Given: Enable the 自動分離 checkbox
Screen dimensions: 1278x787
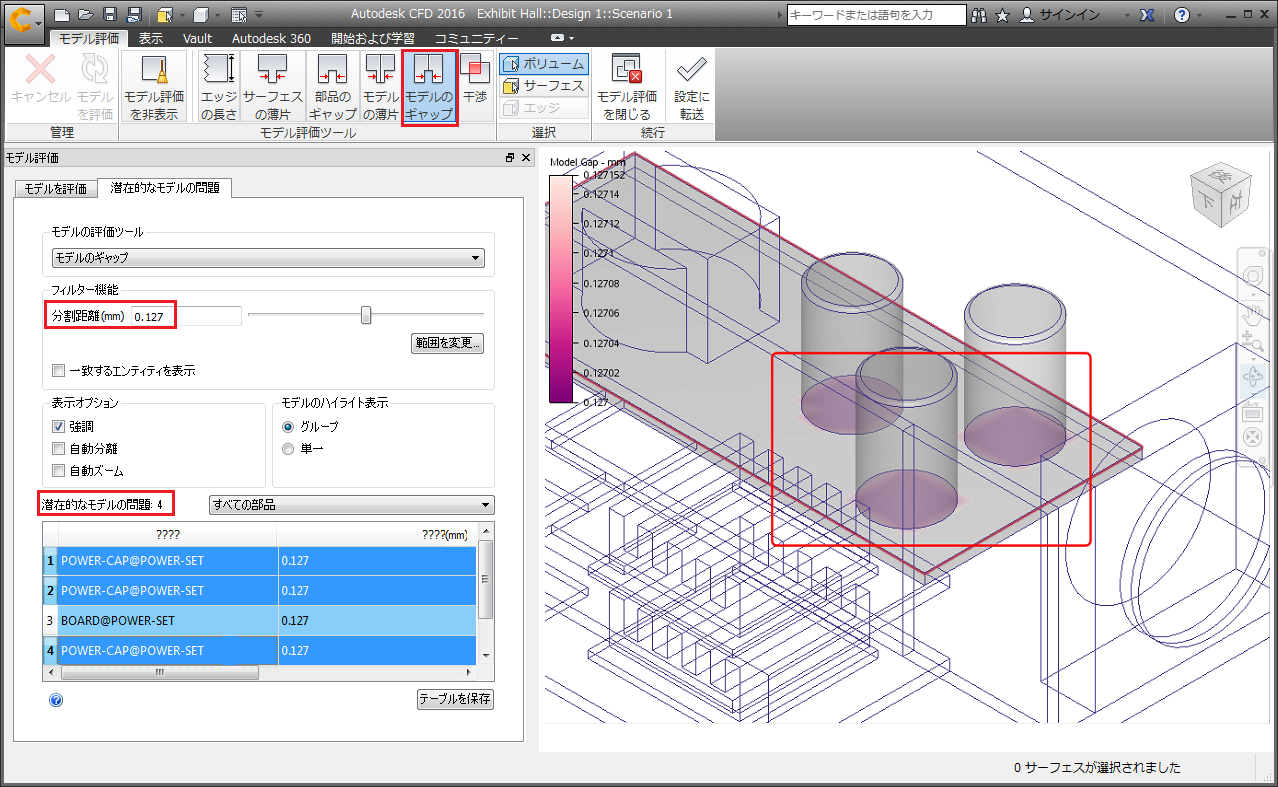Looking at the screenshot, I should coord(58,448).
